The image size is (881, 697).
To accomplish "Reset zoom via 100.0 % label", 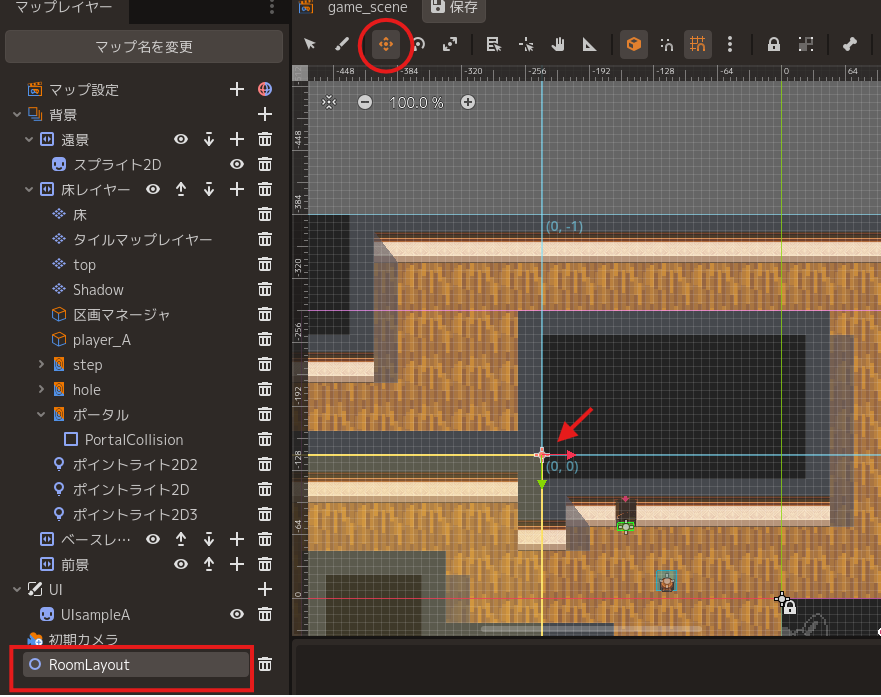I will [x=416, y=102].
